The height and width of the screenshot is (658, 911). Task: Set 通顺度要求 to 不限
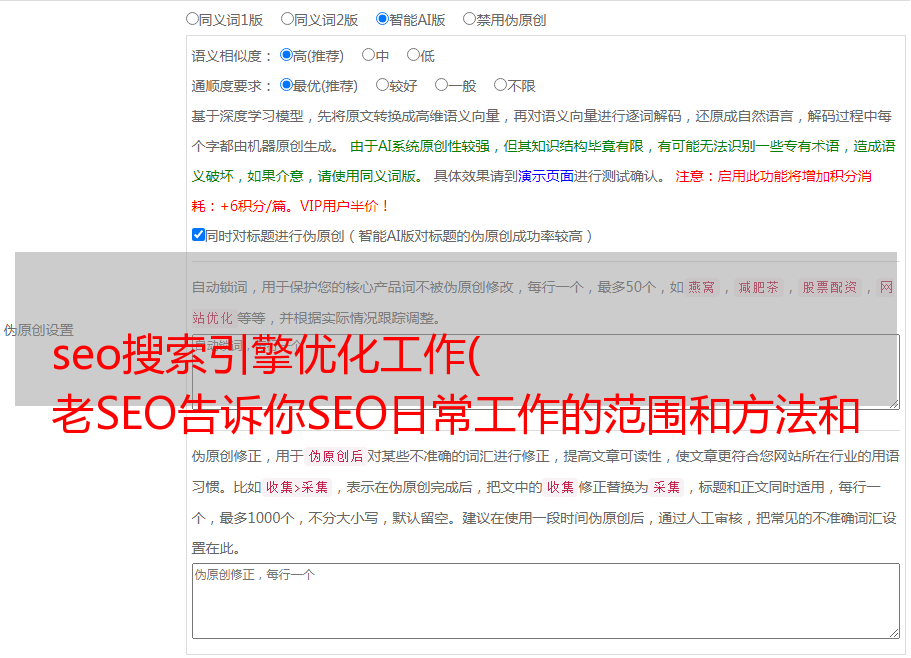500,85
